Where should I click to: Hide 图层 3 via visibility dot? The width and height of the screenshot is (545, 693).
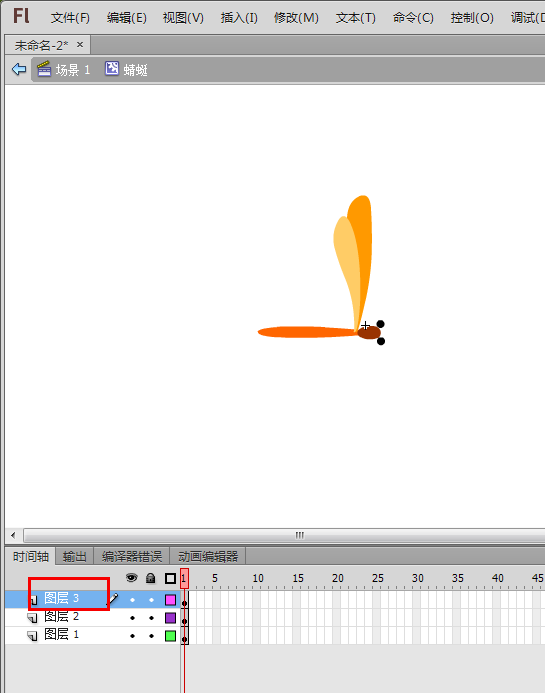(x=132, y=600)
